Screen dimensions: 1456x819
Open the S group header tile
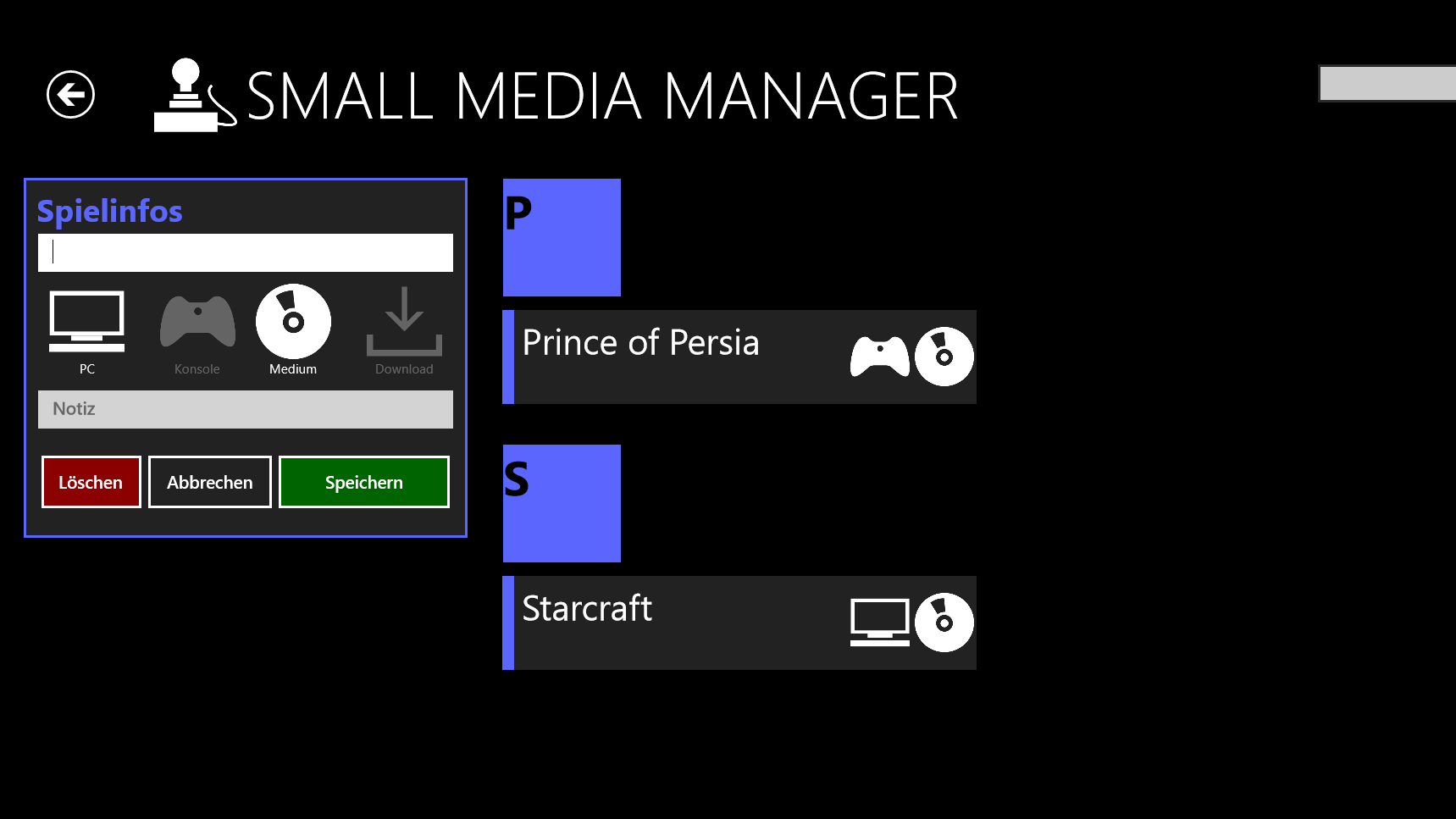click(562, 503)
